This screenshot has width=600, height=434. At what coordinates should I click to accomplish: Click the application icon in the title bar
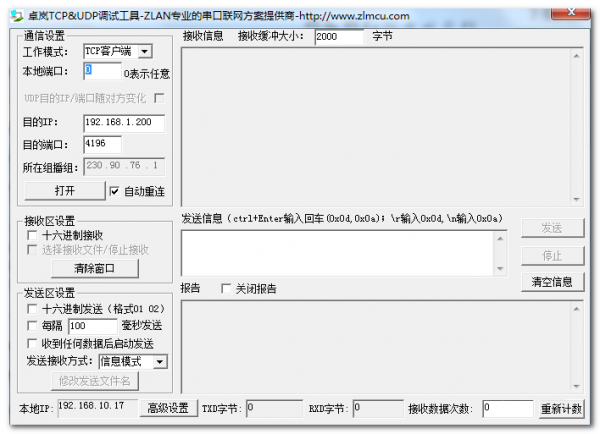(x=17, y=16)
